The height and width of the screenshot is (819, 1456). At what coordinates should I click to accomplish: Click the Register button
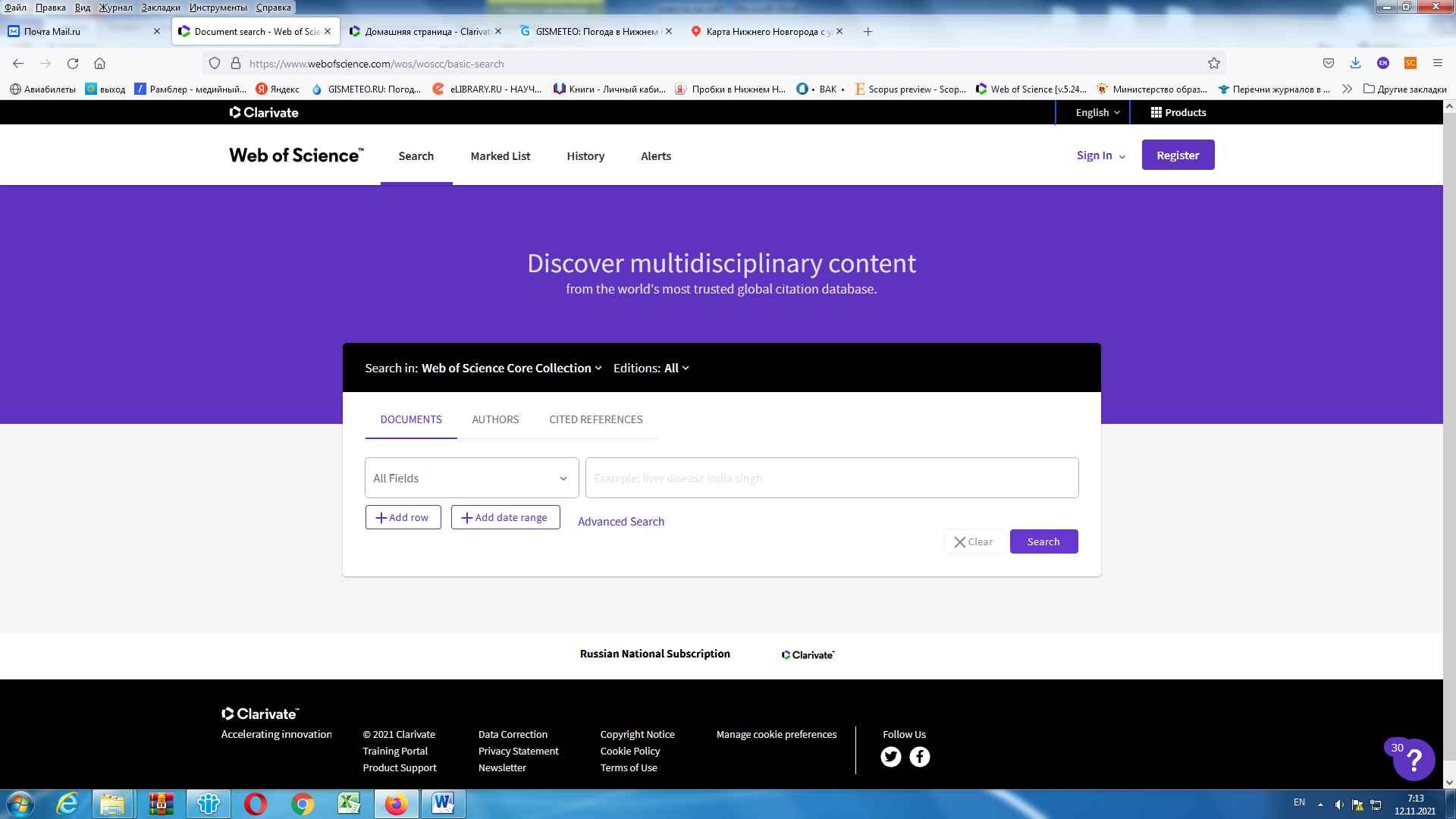[x=1178, y=155]
